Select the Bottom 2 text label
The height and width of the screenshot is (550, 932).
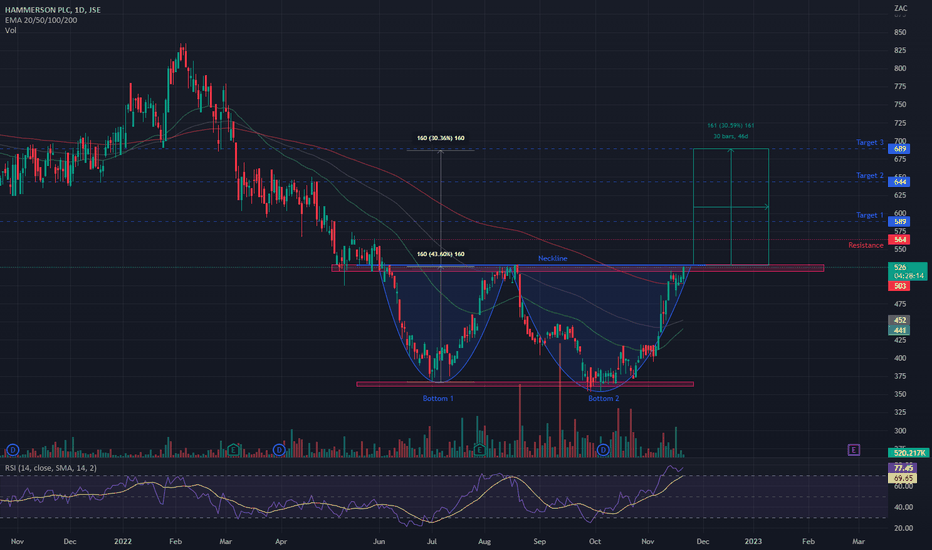604,398
